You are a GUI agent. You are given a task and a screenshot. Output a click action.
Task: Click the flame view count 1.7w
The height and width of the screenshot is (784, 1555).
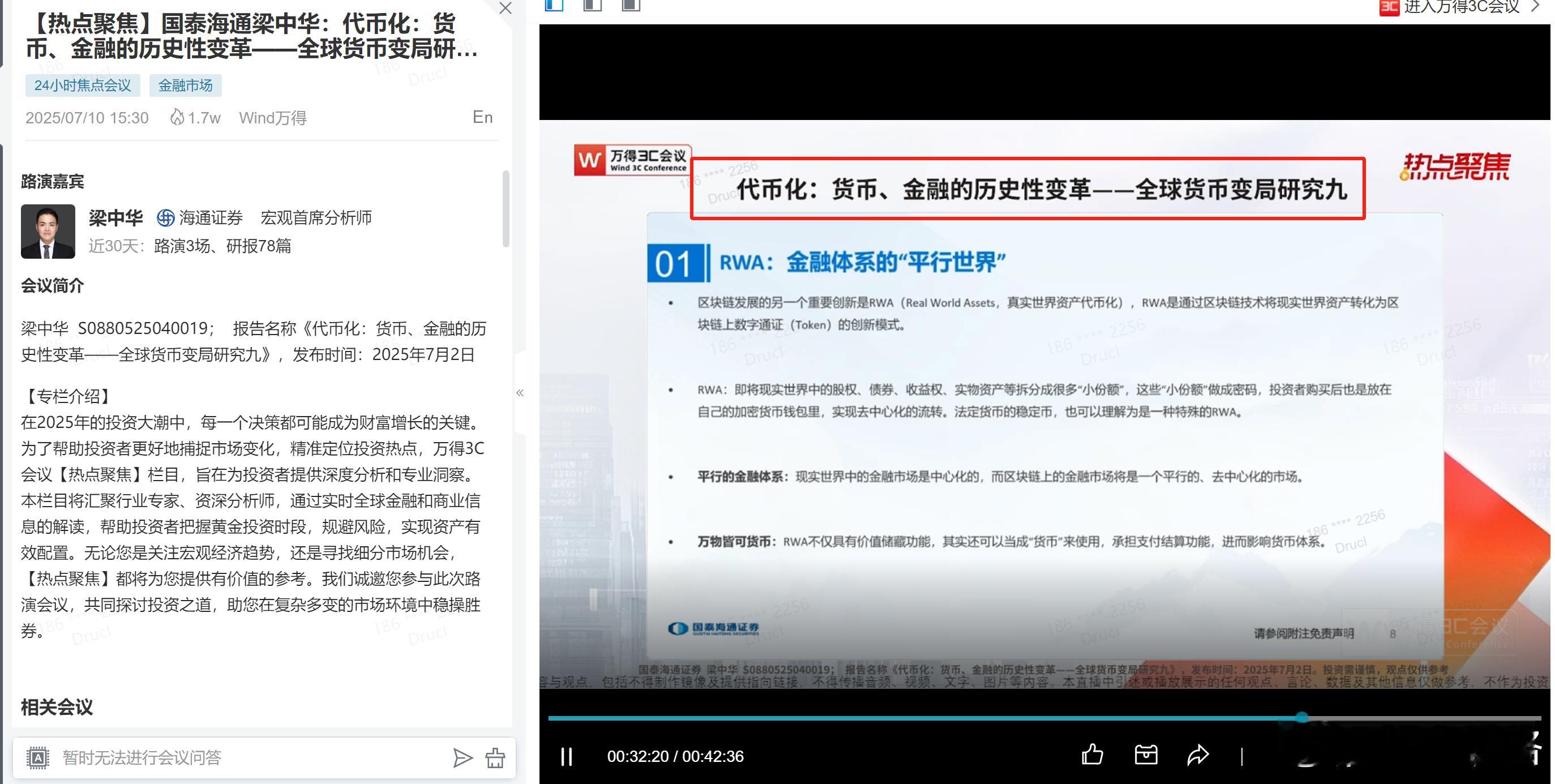(195, 118)
